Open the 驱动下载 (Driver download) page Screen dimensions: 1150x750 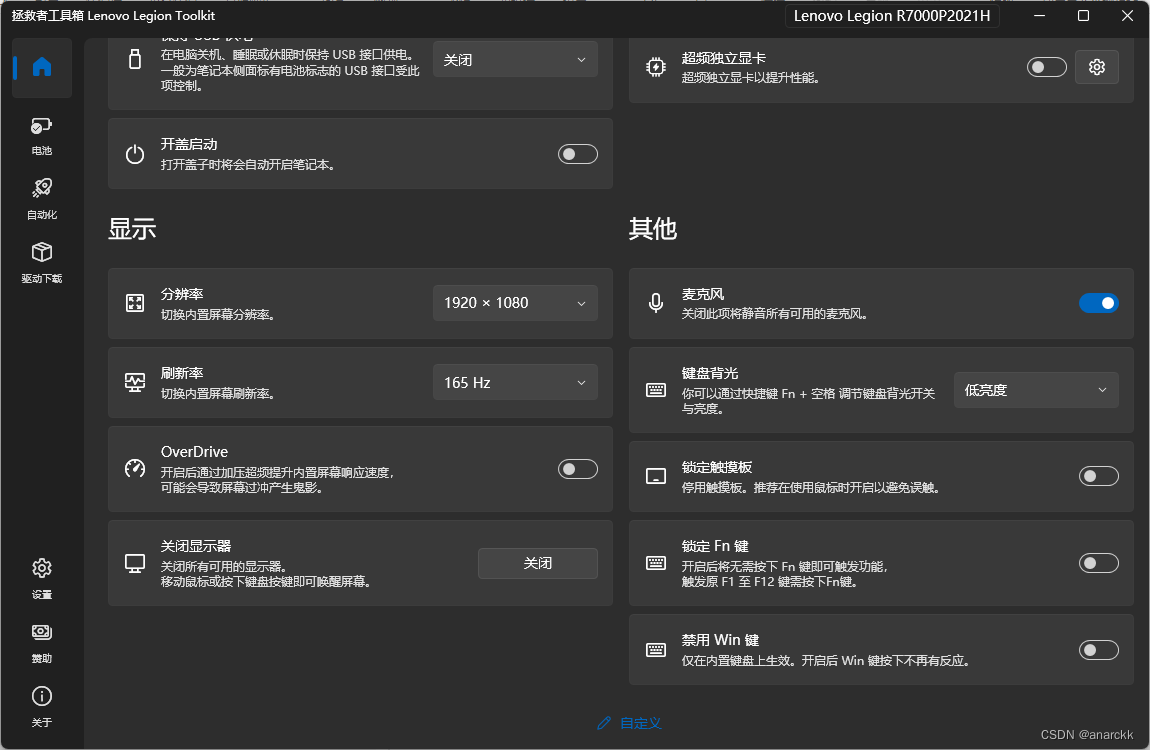pos(42,262)
